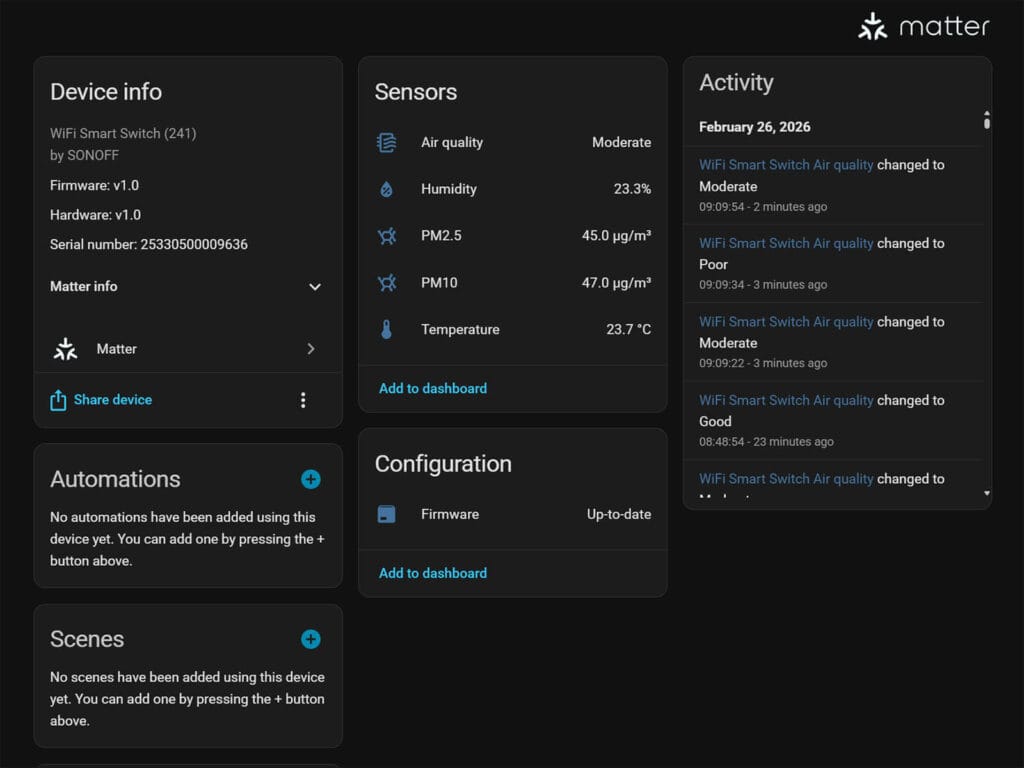Image resolution: width=1024 pixels, height=768 pixels.
Task: Click the Matter logo at top right
Action: (x=924, y=27)
